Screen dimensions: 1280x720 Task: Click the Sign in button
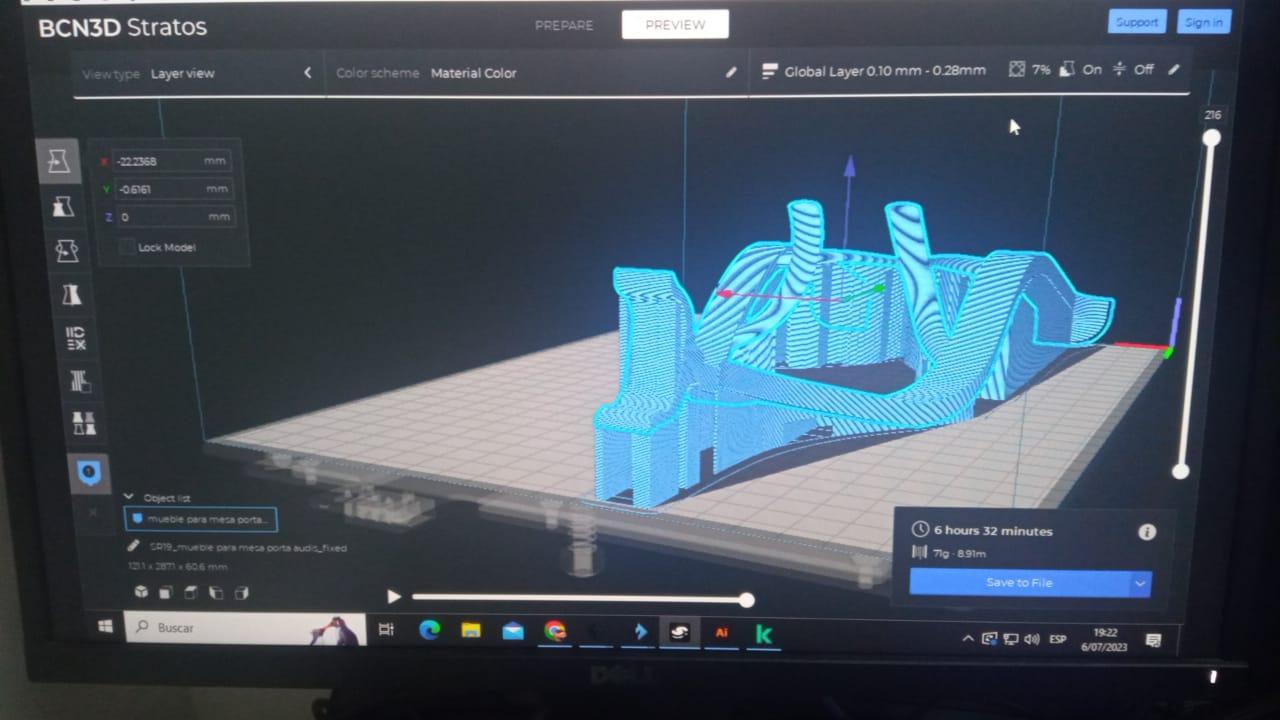coord(1204,22)
